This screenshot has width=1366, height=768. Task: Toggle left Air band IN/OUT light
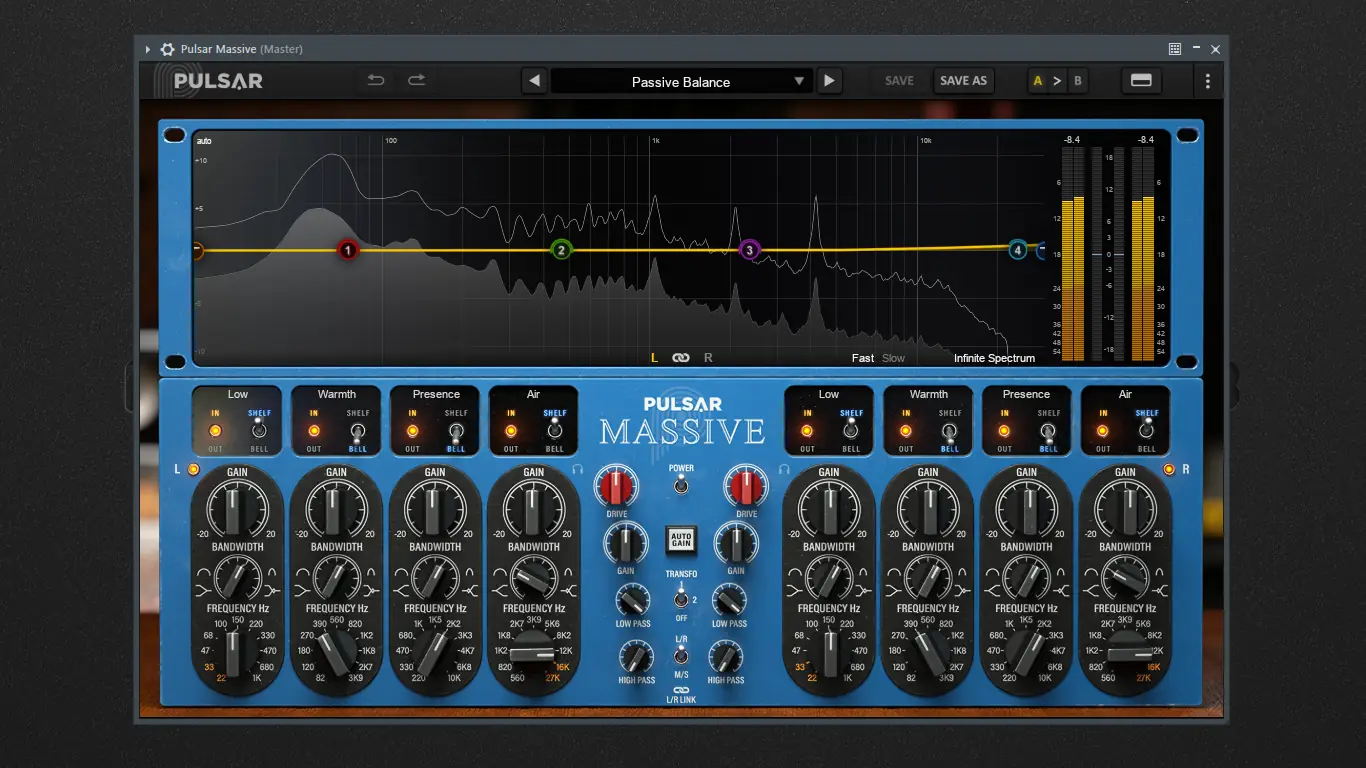(x=511, y=431)
